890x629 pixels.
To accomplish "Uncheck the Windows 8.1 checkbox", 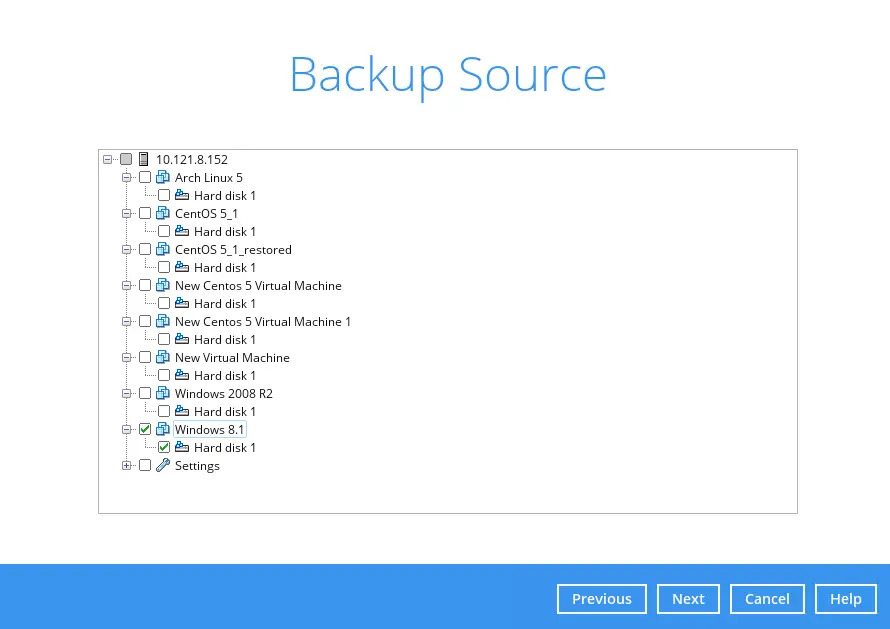I will (x=145, y=430).
